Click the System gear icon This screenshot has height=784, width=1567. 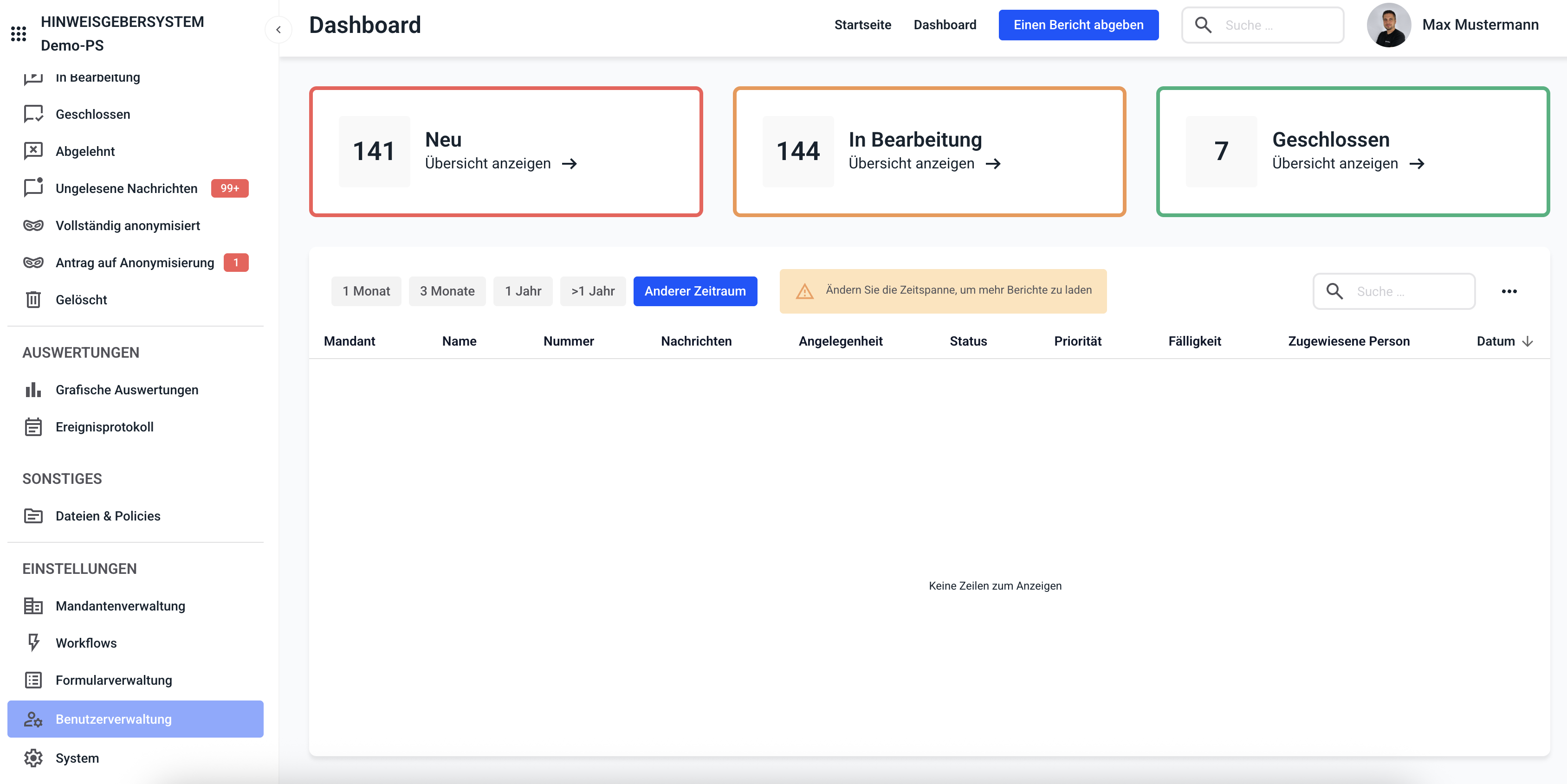[x=33, y=758]
